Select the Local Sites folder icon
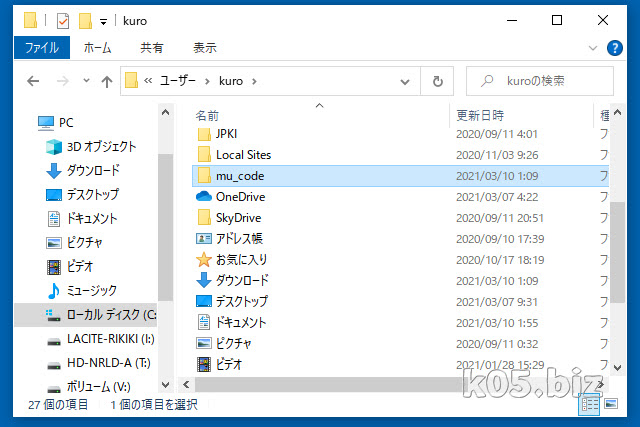This screenshot has height=427, width=640. click(204, 155)
